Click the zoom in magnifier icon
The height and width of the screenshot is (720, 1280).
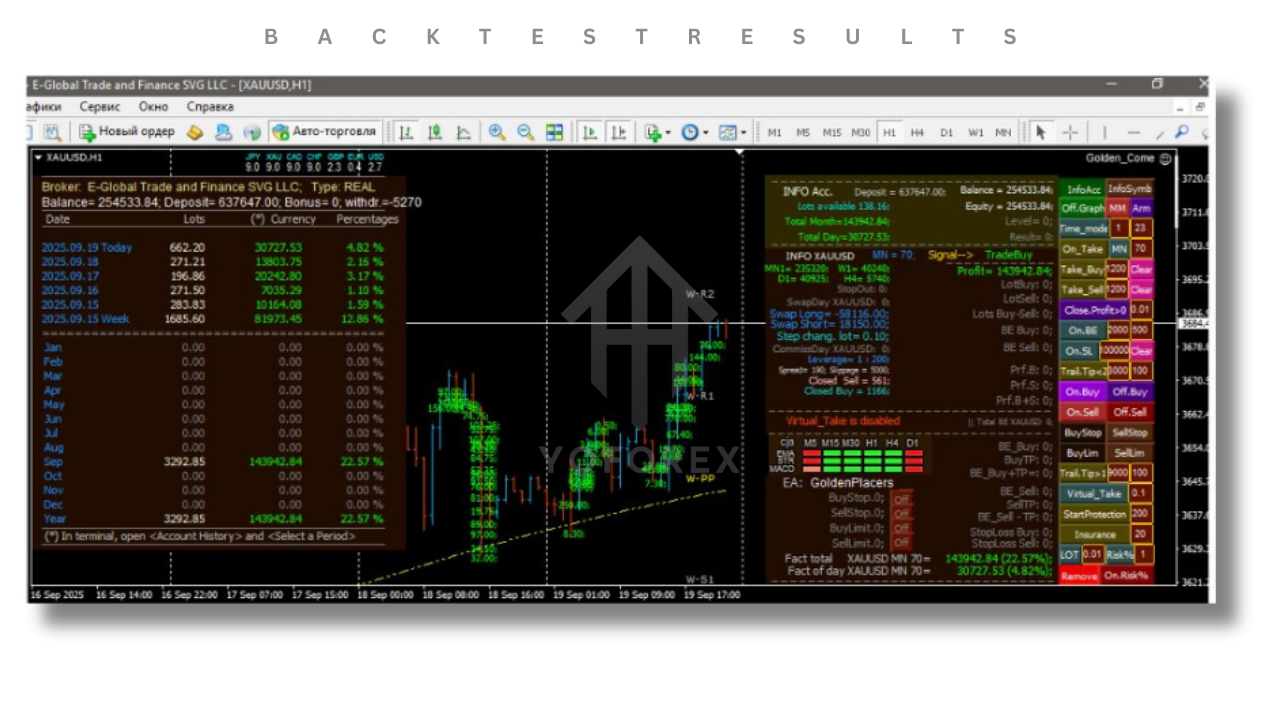pyautogui.click(x=497, y=132)
